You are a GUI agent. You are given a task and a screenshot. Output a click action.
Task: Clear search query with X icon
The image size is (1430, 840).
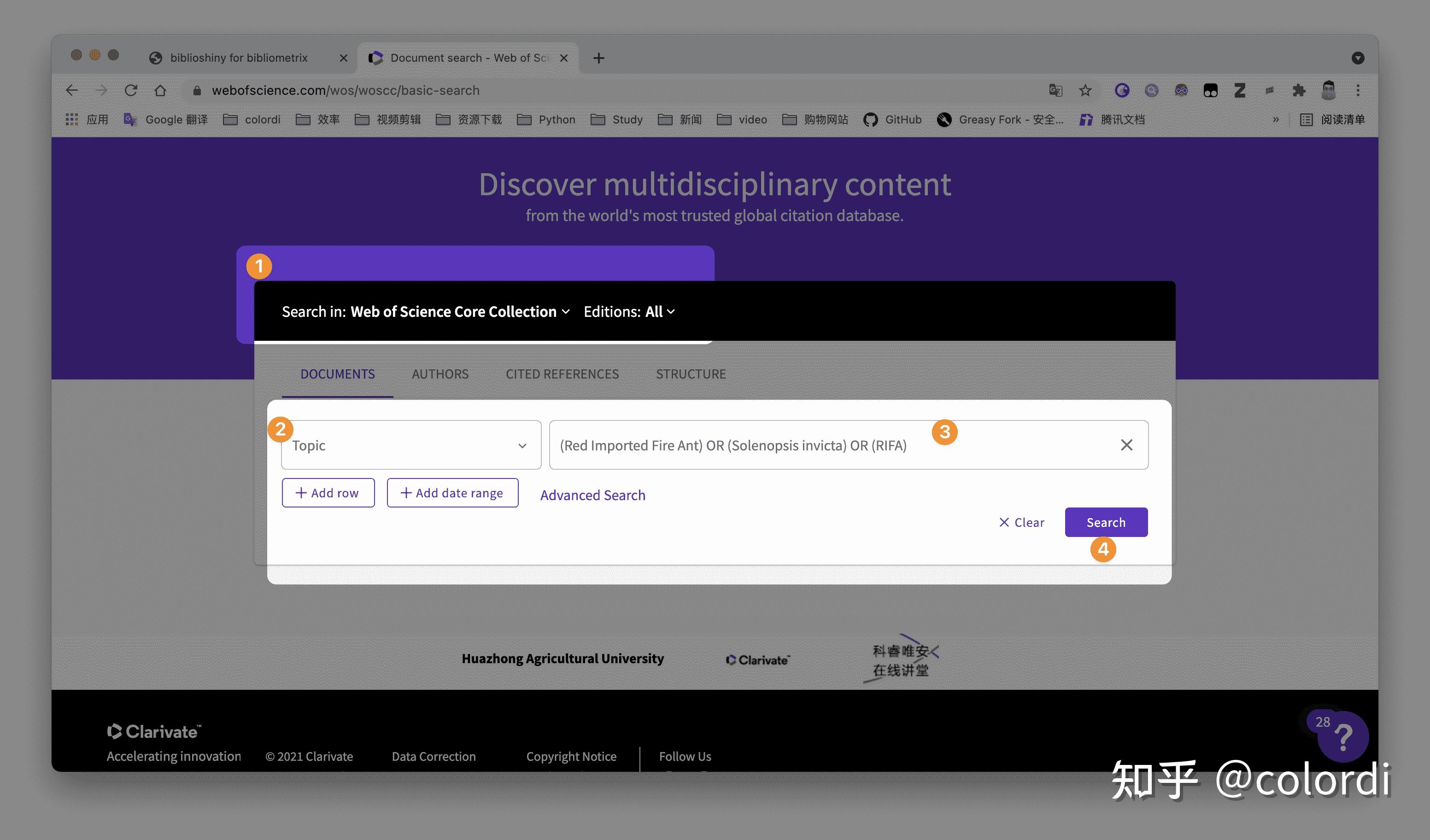click(1126, 445)
